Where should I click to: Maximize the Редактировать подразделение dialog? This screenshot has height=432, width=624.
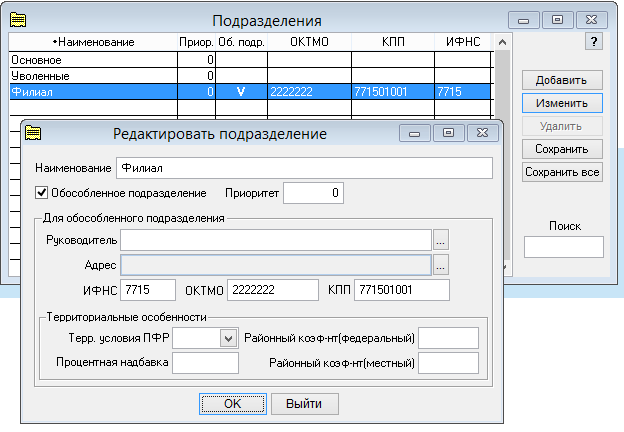(x=448, y=133)
